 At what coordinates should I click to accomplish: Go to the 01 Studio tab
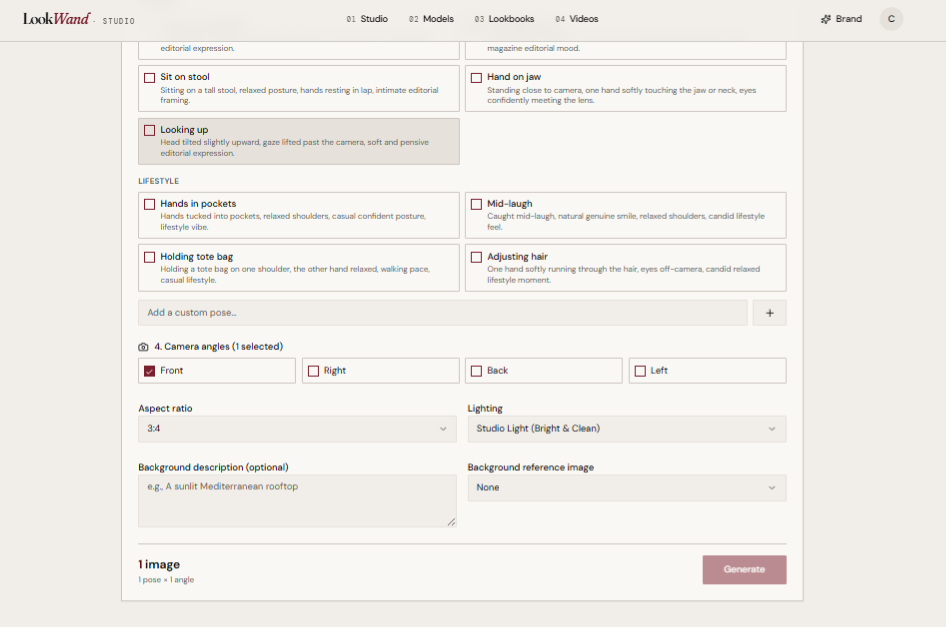[x=367, y=19]
